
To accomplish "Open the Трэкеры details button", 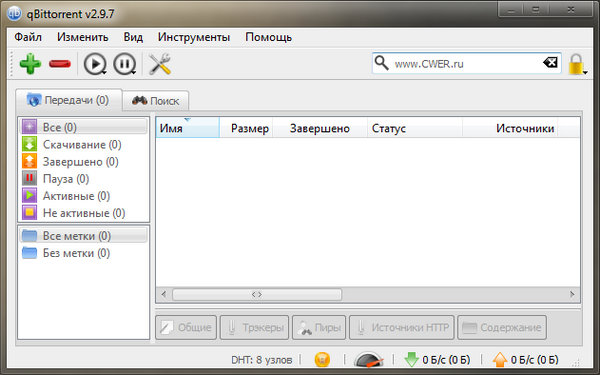I will [x=254, y=328].
